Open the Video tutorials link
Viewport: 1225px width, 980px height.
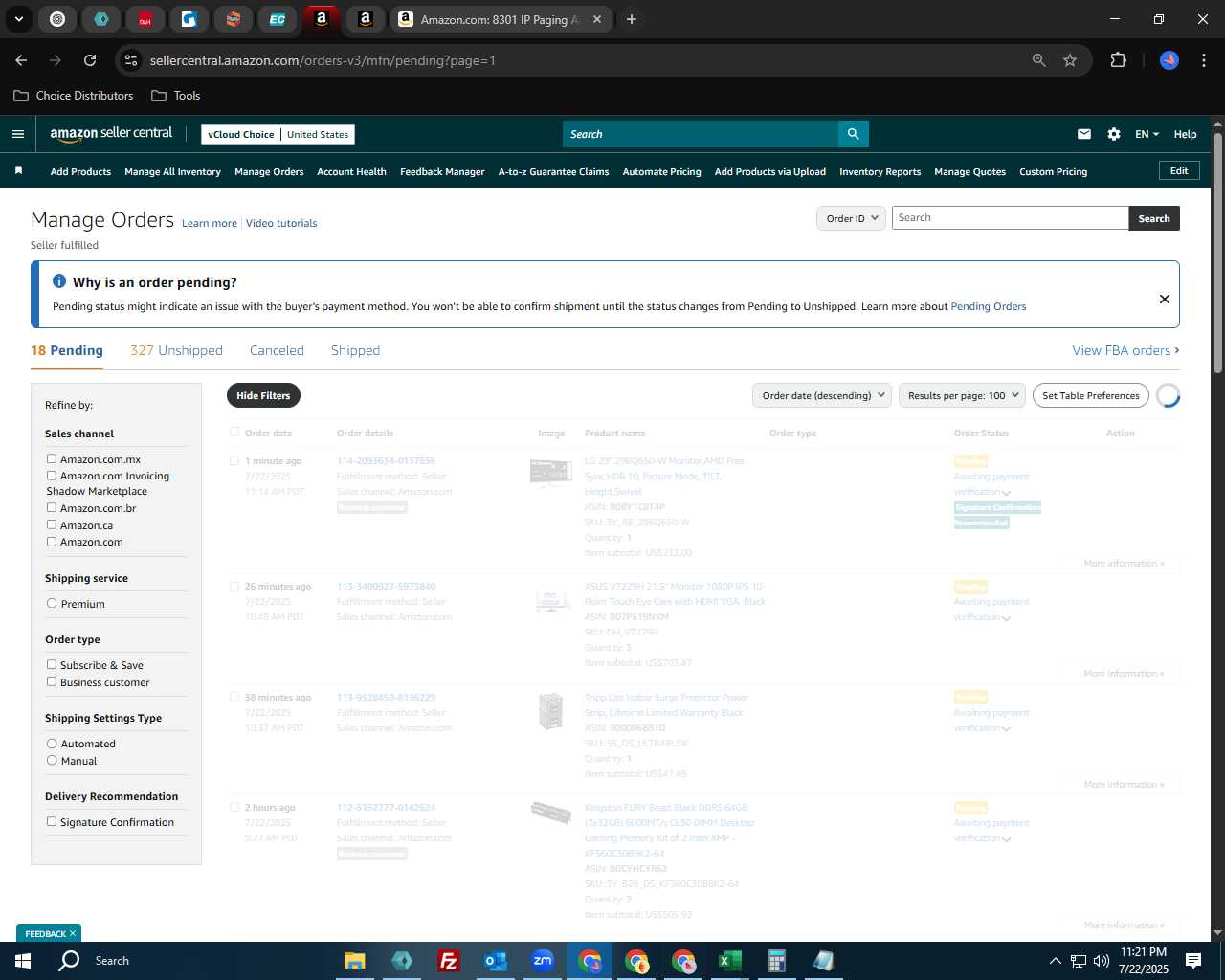281,223
